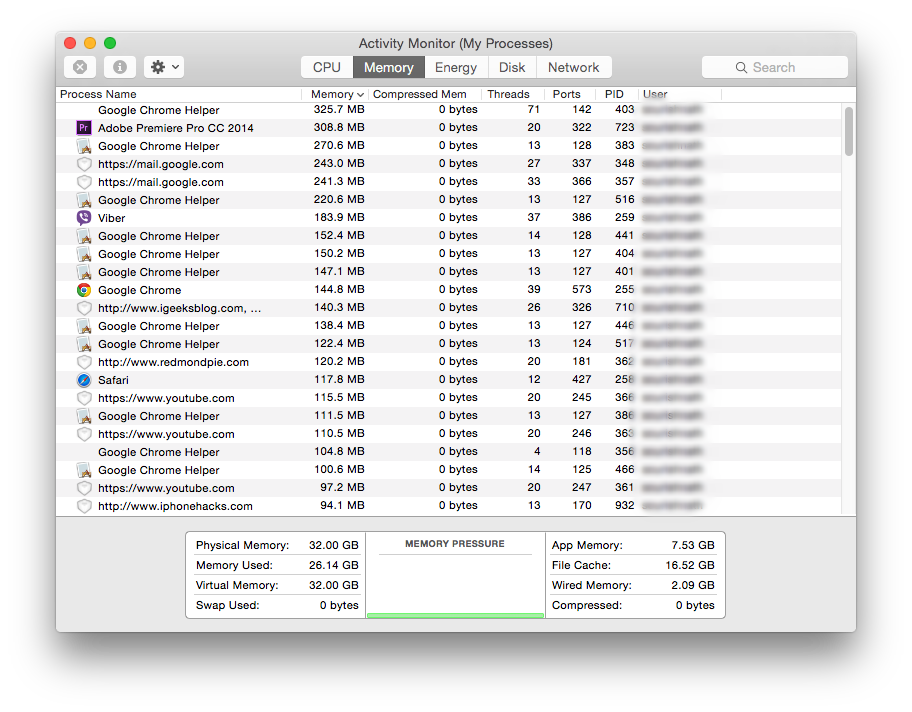The width and height of the screenshot is (912, 712).
Task: Select the Memory tab
Action: [x=389, y=67]
